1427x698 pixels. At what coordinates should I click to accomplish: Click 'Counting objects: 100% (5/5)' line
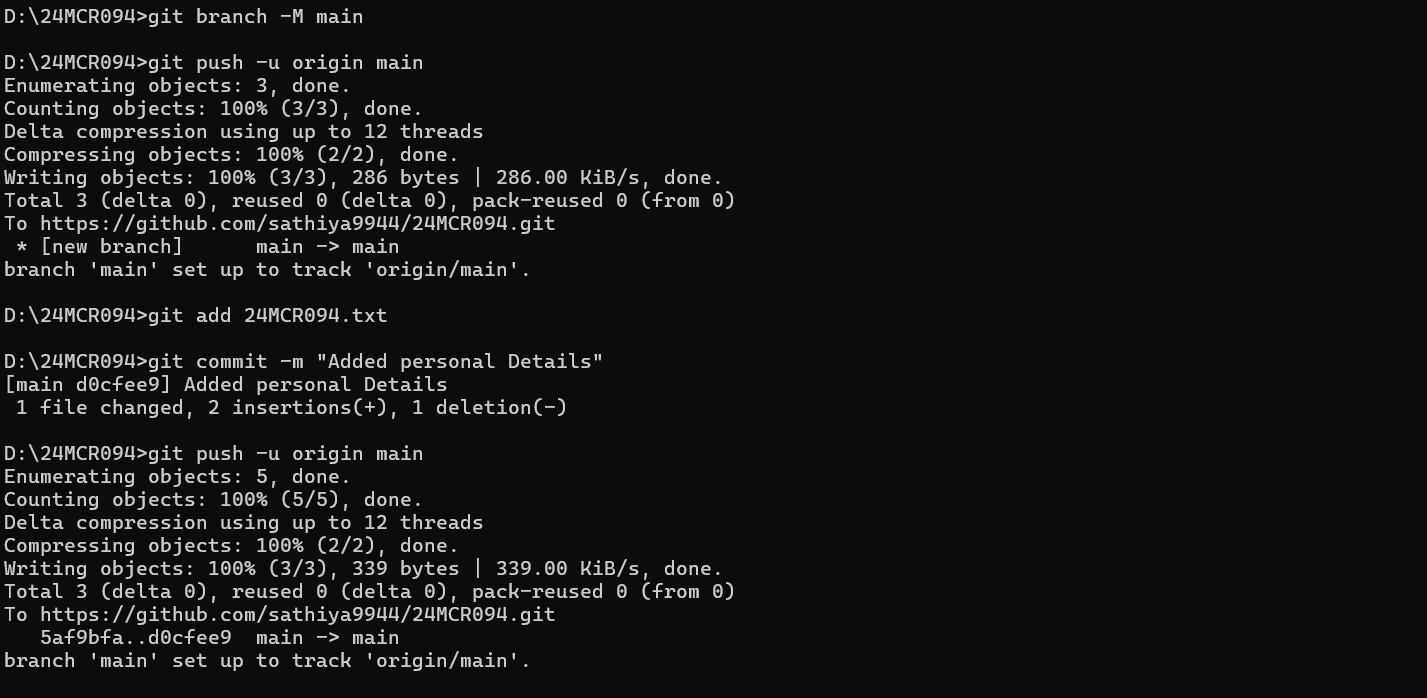point(213,500)
